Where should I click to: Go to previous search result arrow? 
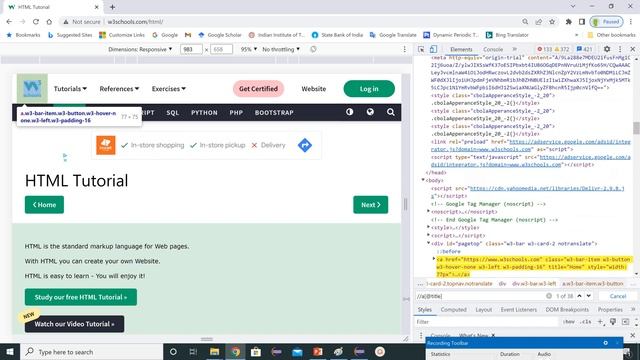point(579,296)
